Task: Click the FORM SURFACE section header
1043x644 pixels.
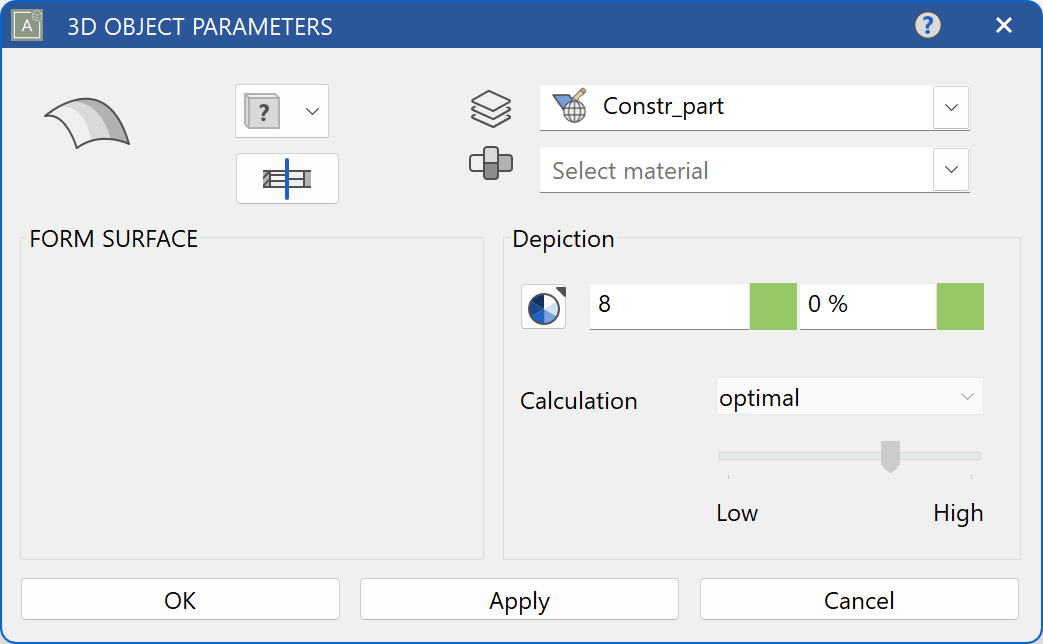Action: click(113, 239)
